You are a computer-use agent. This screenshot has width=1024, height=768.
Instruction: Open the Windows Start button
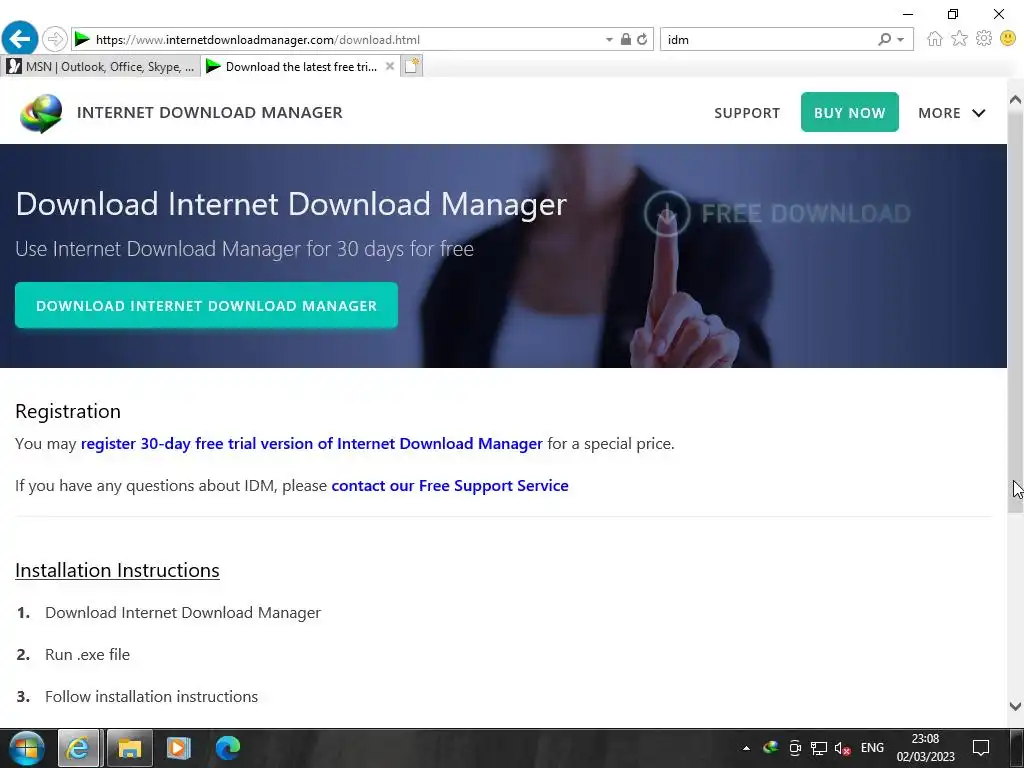(27, 748)
